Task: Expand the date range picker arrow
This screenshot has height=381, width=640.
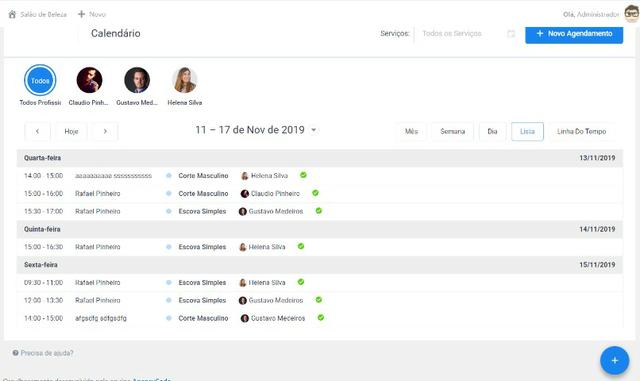Action: [313, 130]
